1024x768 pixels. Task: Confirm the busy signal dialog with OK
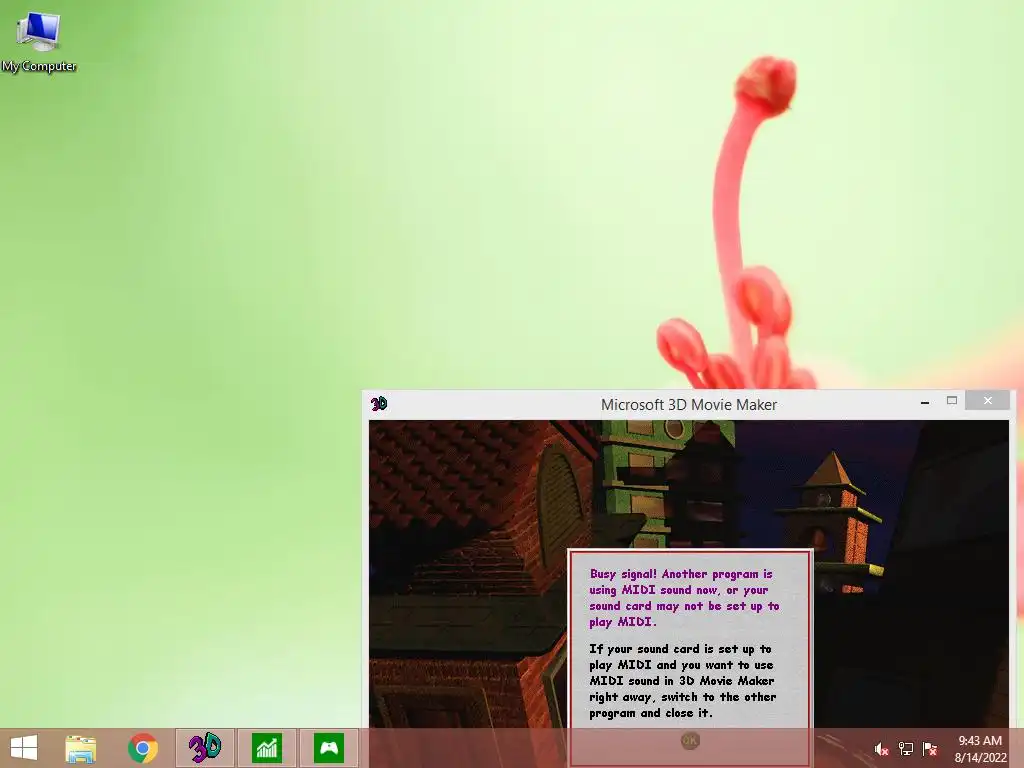pyautogui.click(x=690, y=741)
